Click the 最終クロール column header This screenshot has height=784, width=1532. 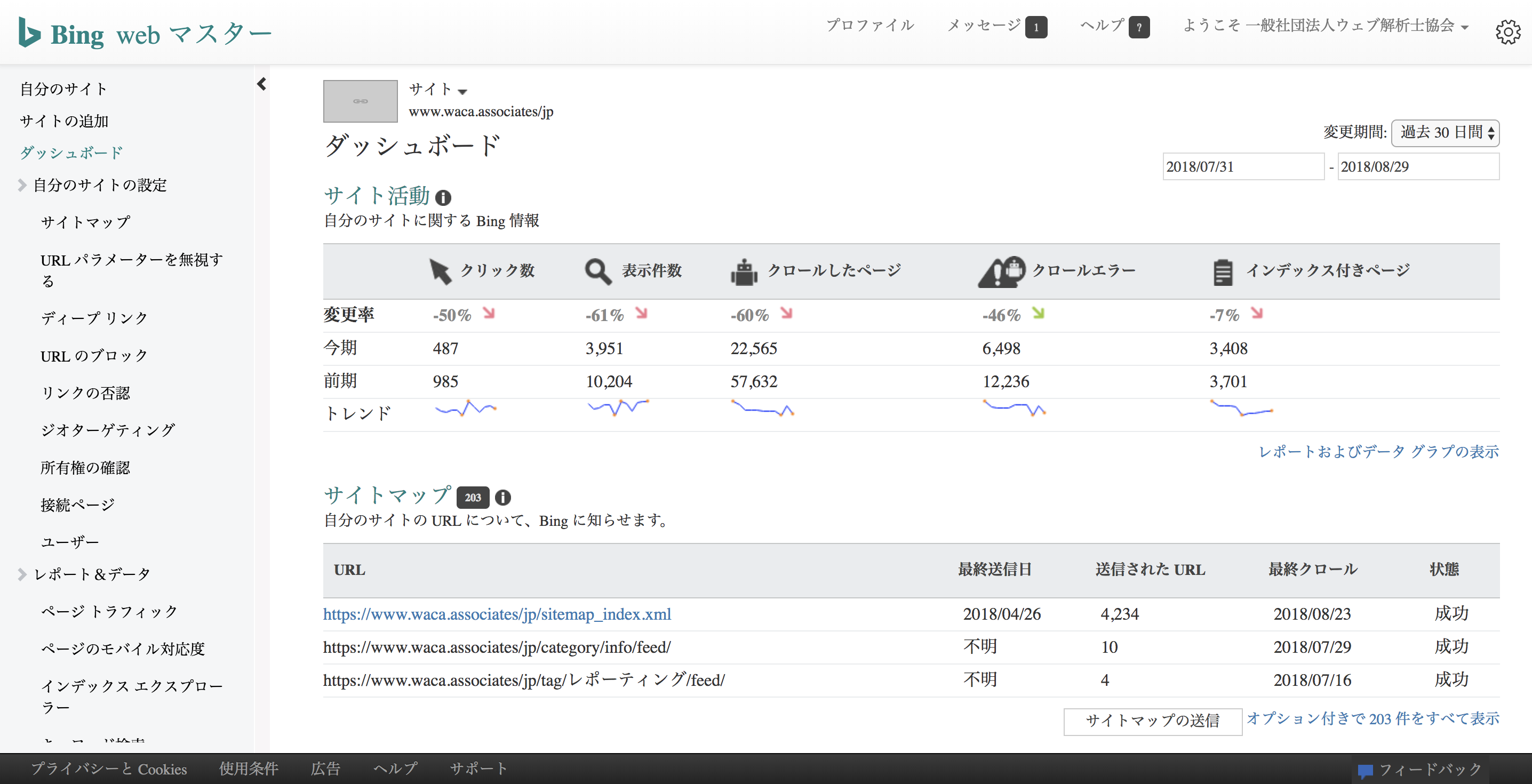(1313, 570)
